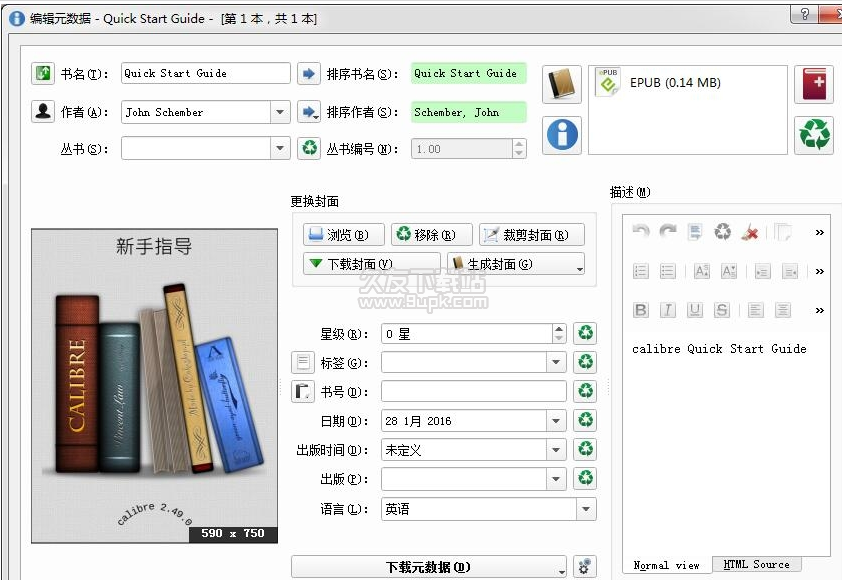The image size is (842, 580).
Task: Open the 出版 publisher dropdown
Action: [556, 478]
